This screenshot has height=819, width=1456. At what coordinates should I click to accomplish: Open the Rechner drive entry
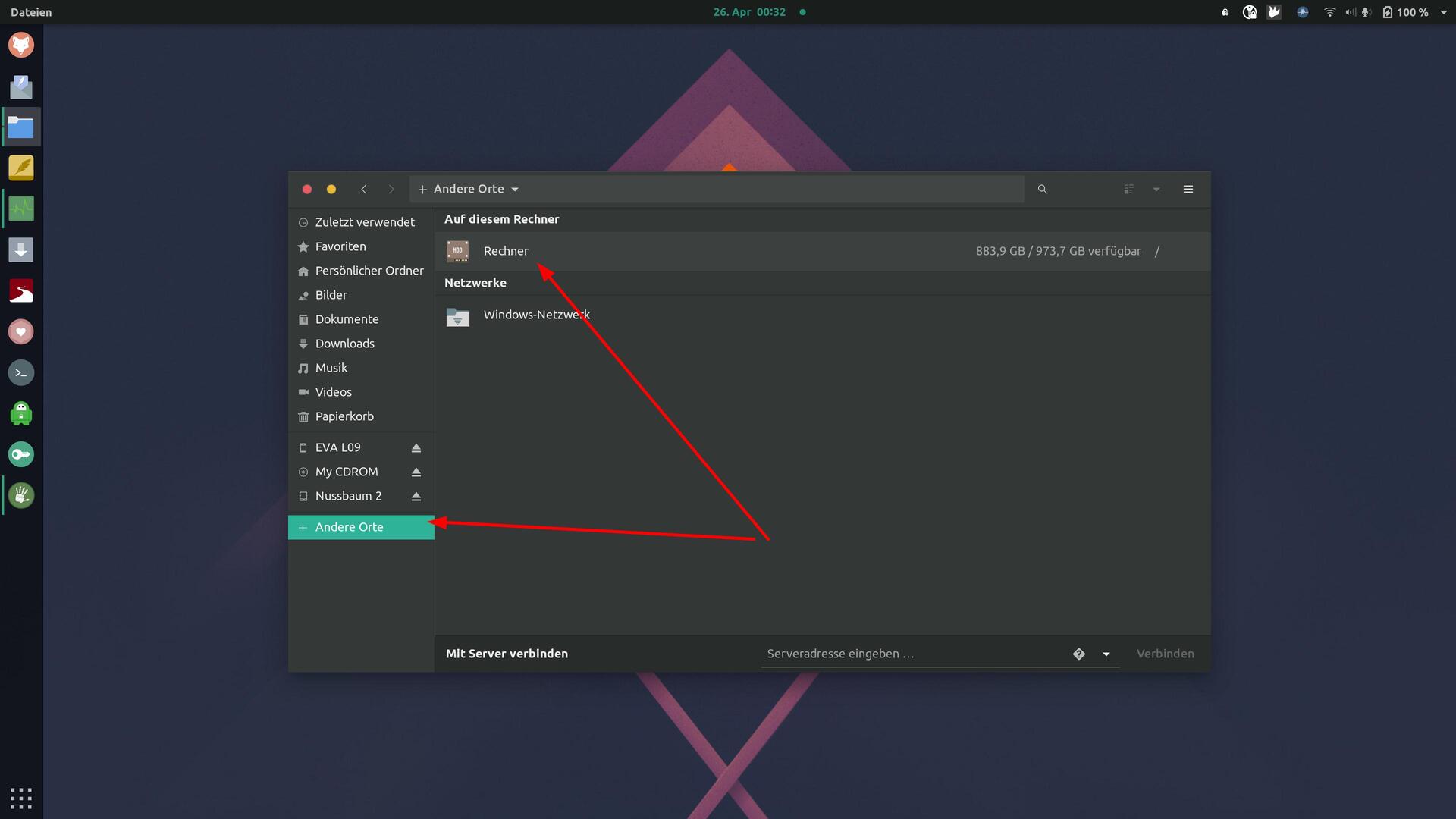point(506,251)
